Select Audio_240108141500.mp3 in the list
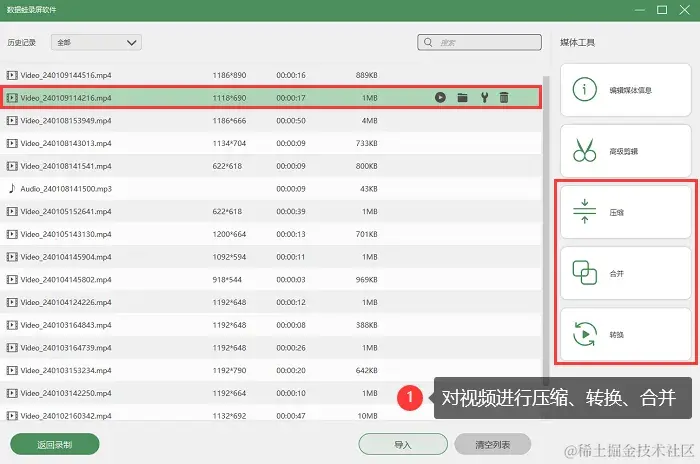Viewport: 700px width, 464px height. coord(271,188)
